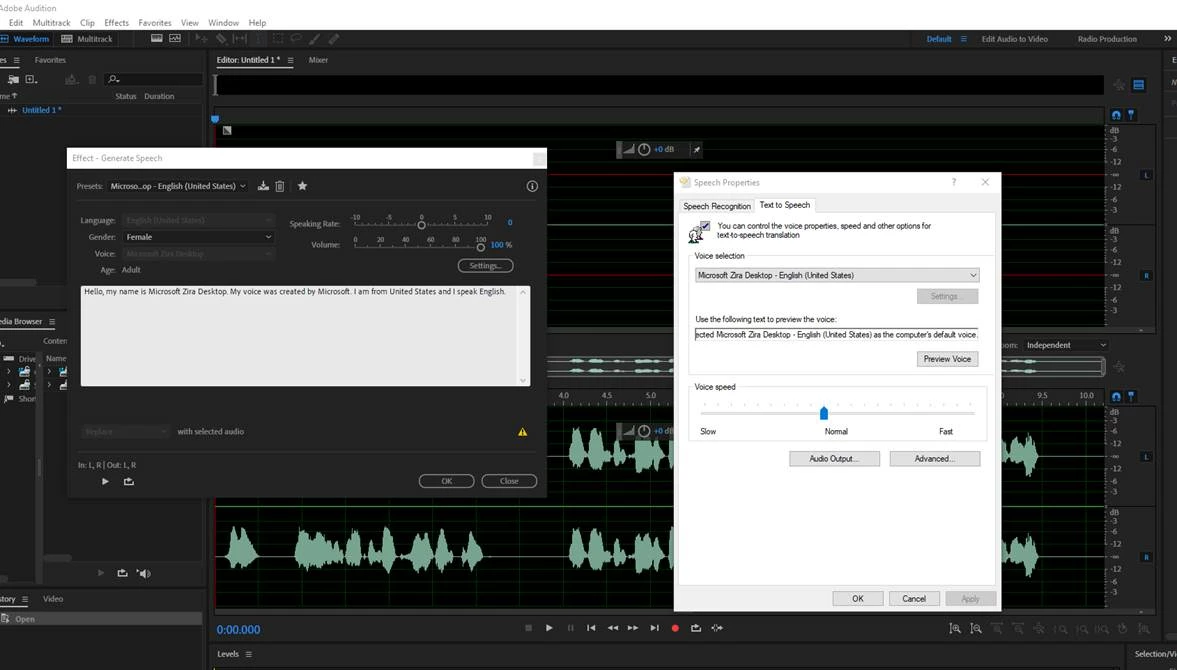Open file icon in Files panel
This screenshot has width=1177, height=670.
click(x=13, y=80)
